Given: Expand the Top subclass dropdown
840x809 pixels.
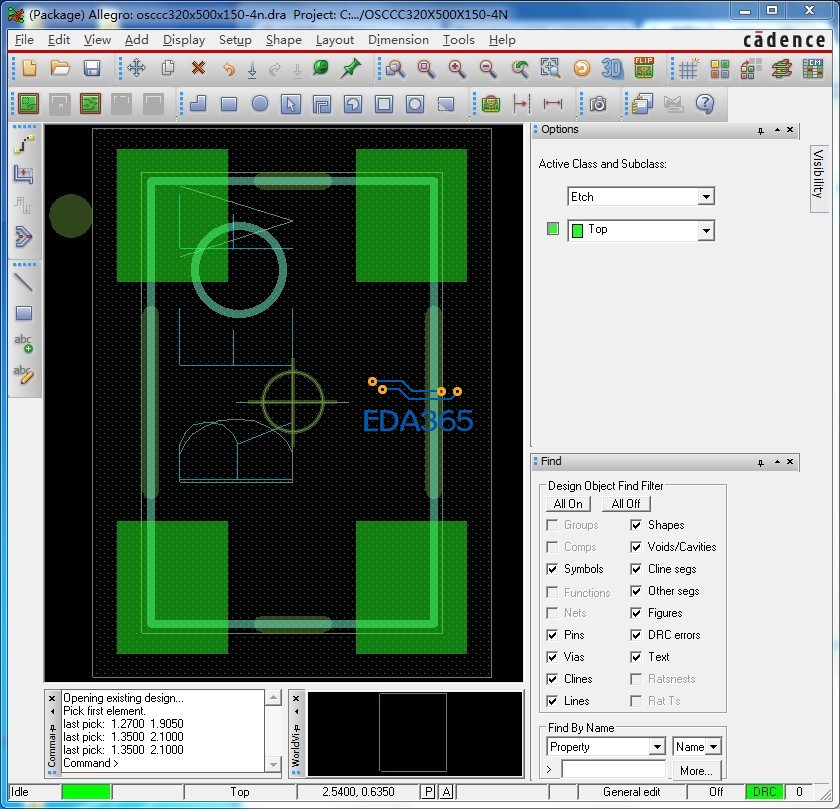Looking at the screenshot, I should 706,230.
